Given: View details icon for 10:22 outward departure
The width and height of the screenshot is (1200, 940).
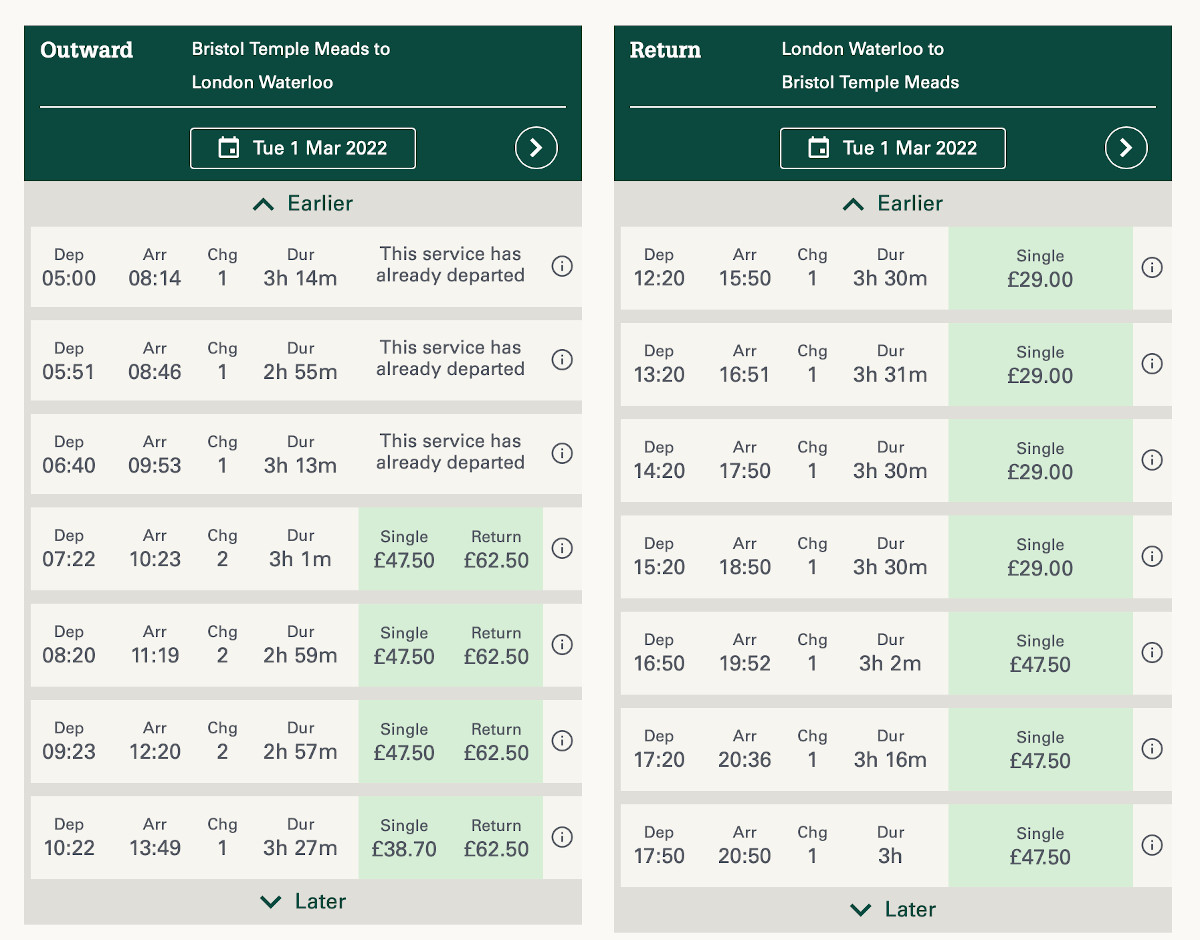Looking at the screenshot, I should pyautogui.click(x=562, y=837).
